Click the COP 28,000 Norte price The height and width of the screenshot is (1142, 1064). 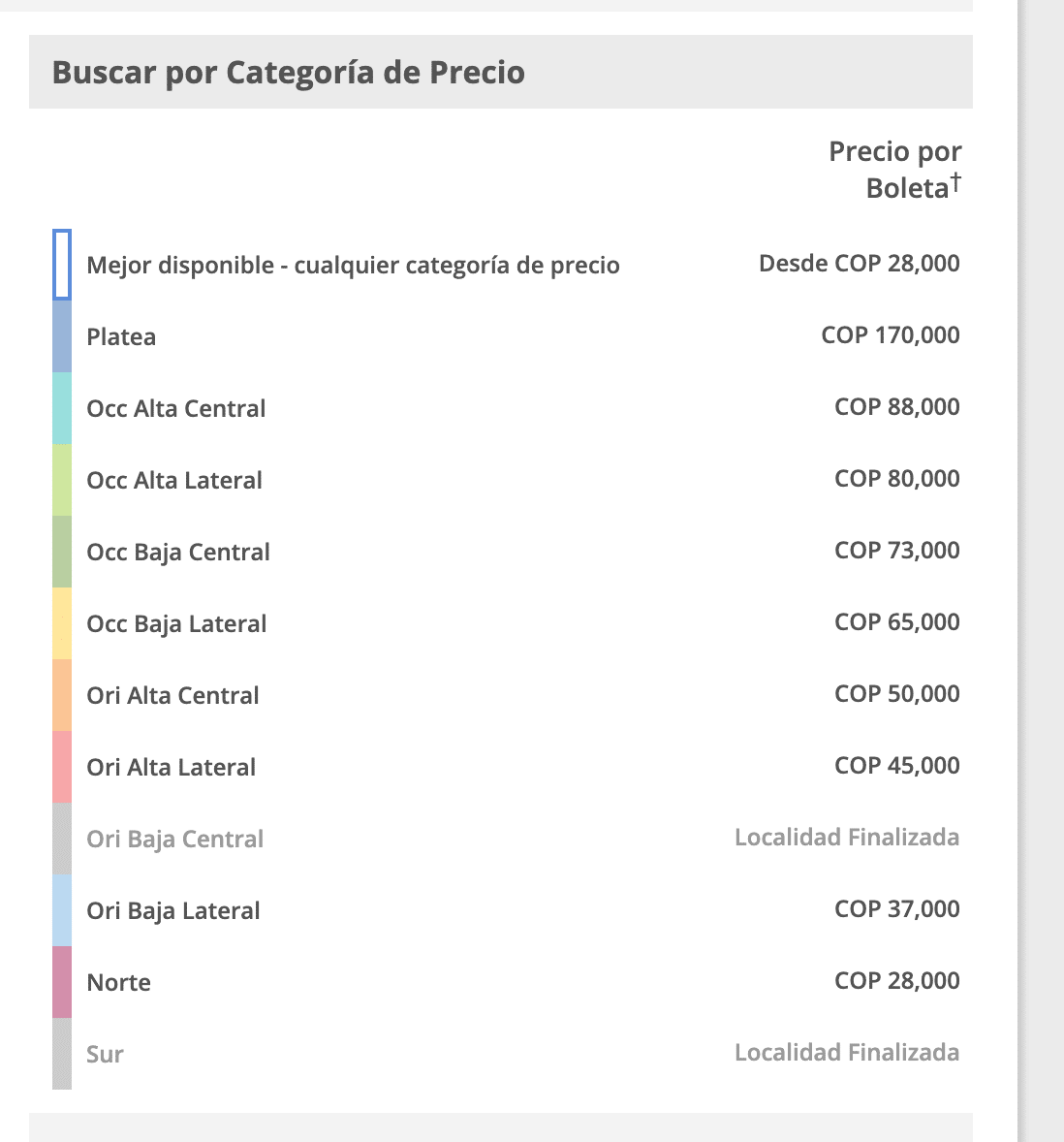coord(896,981)
